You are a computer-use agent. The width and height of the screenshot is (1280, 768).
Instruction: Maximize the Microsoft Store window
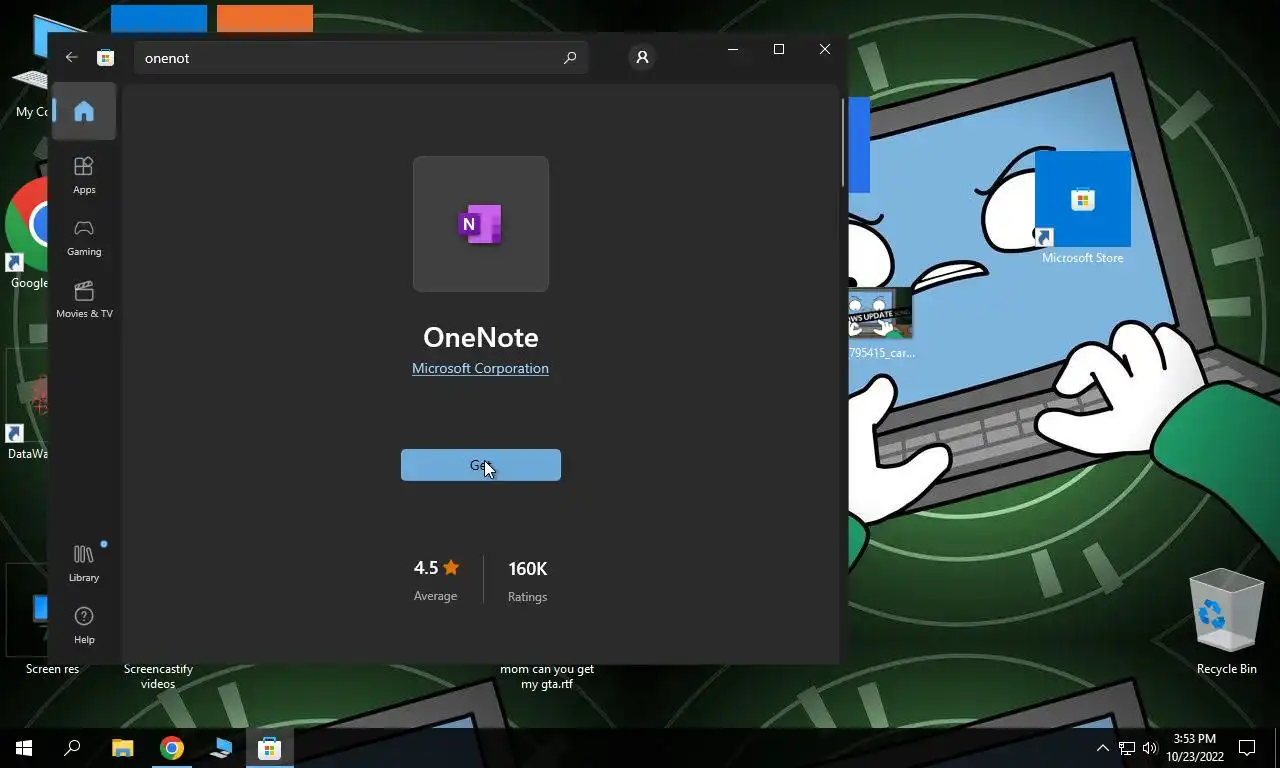[779, 49]
